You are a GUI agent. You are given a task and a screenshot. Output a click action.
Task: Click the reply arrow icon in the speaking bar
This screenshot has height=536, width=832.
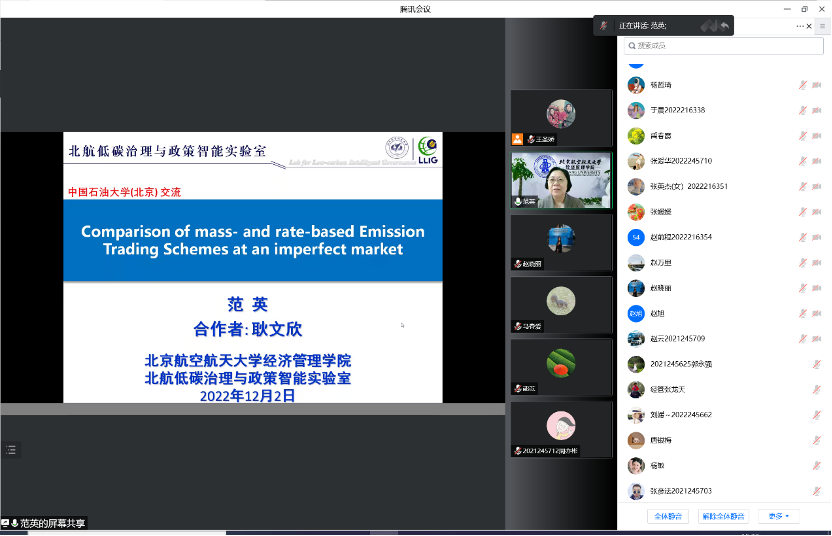724,26
